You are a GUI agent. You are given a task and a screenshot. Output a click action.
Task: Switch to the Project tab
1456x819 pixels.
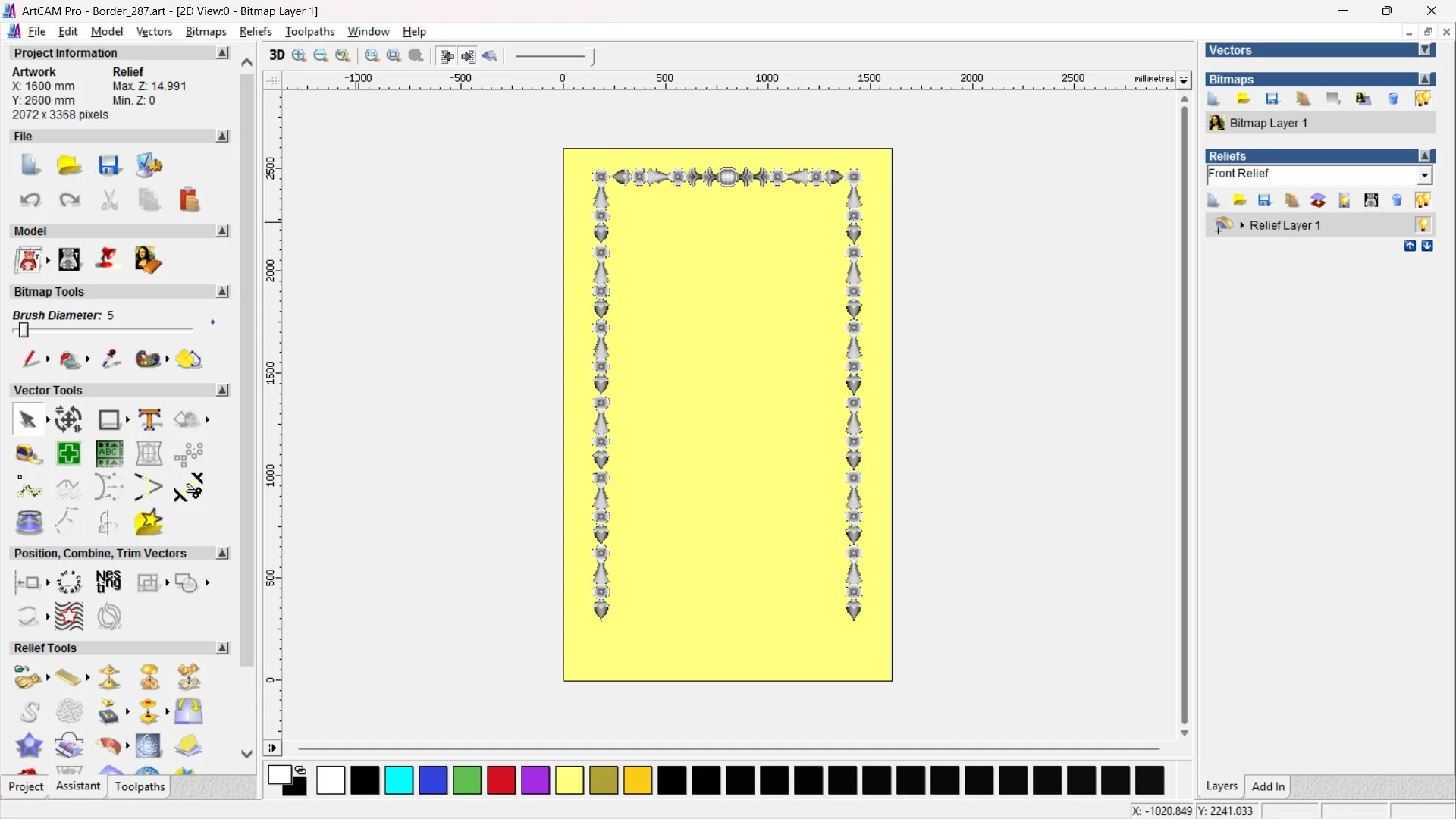(x=26, y=786)
